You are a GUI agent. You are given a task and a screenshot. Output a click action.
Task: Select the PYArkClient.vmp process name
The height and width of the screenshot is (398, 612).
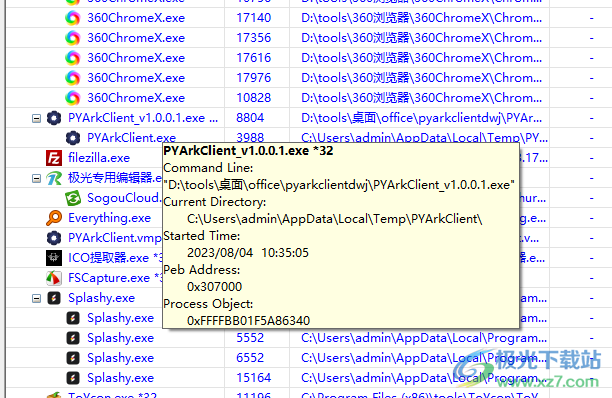[x=115, y=238]
